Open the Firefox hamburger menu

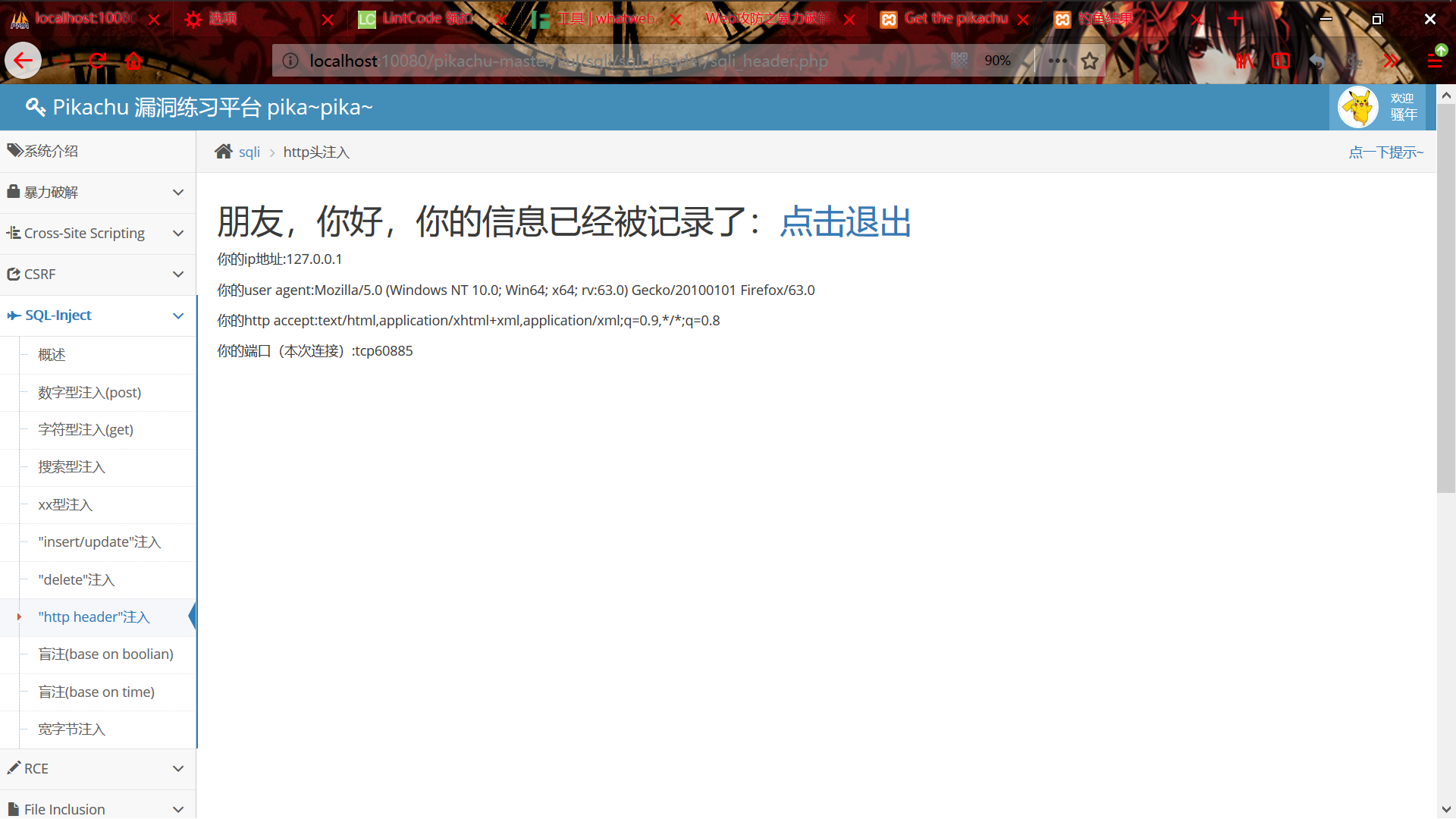coord(1434,61)
